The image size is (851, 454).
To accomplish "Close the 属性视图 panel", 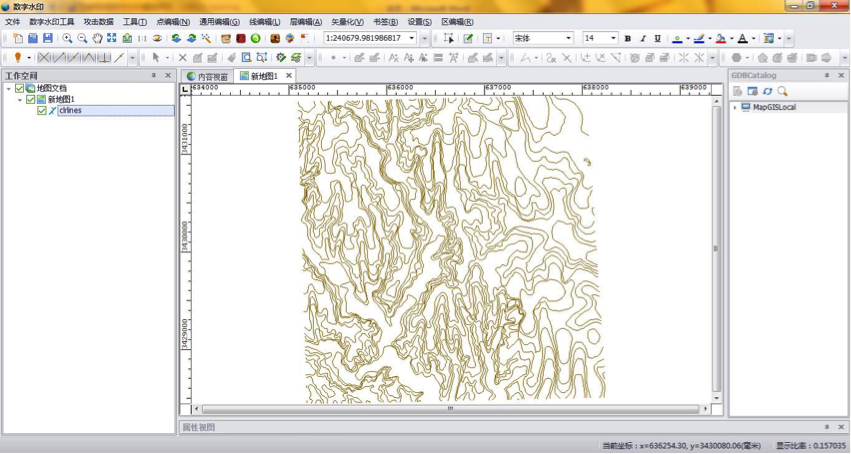I will [841, 427].
